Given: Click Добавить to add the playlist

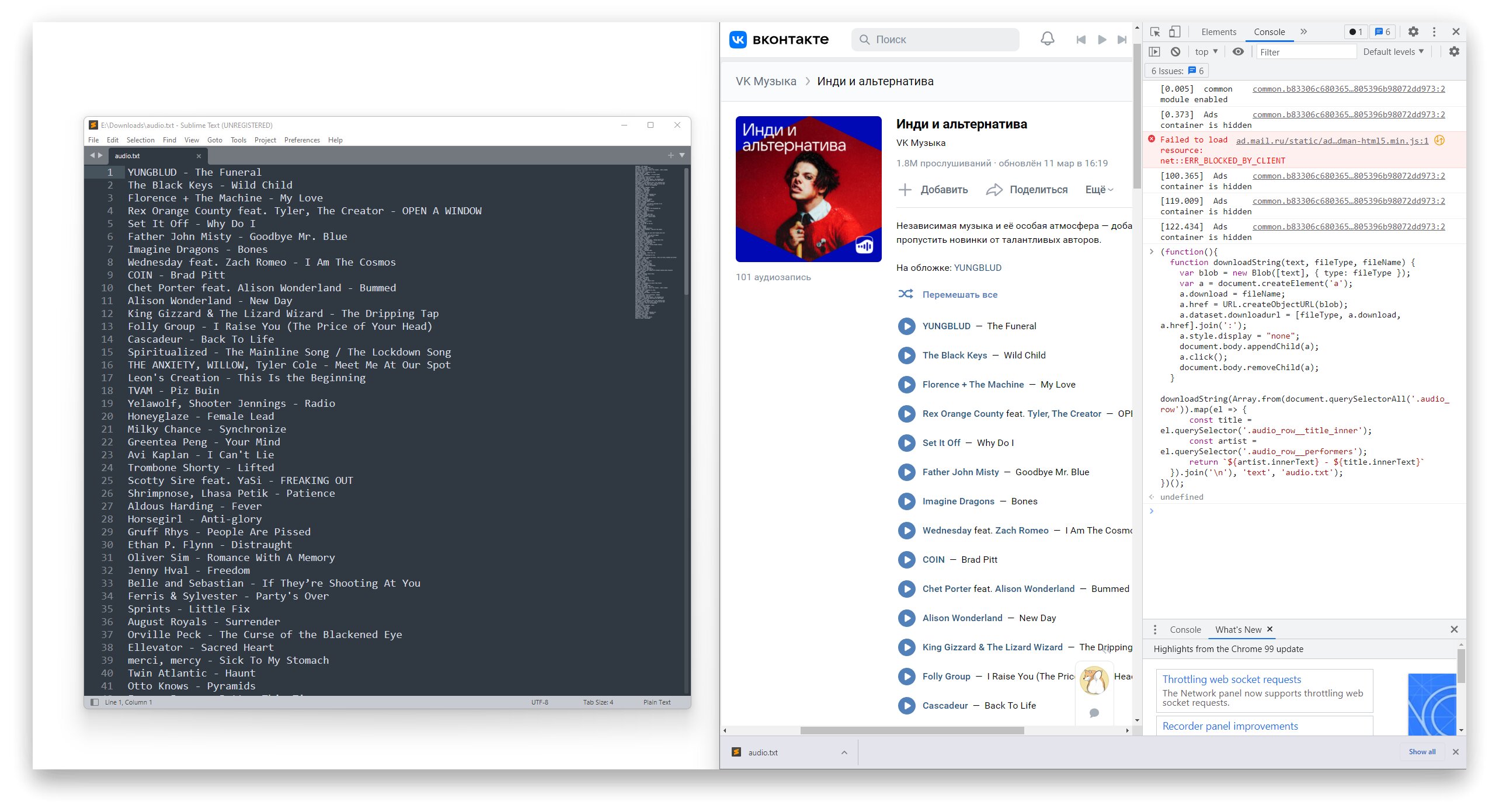Looking at the screenshot, I should 933,189.
